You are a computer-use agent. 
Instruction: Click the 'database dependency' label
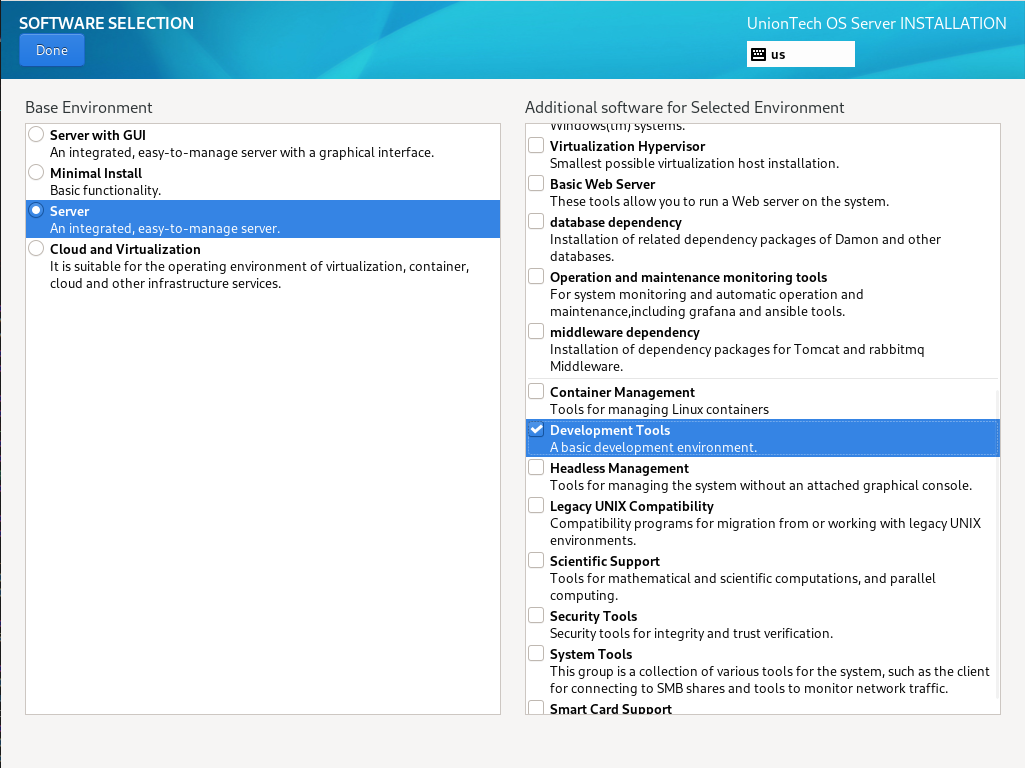[x=616, y=222]
